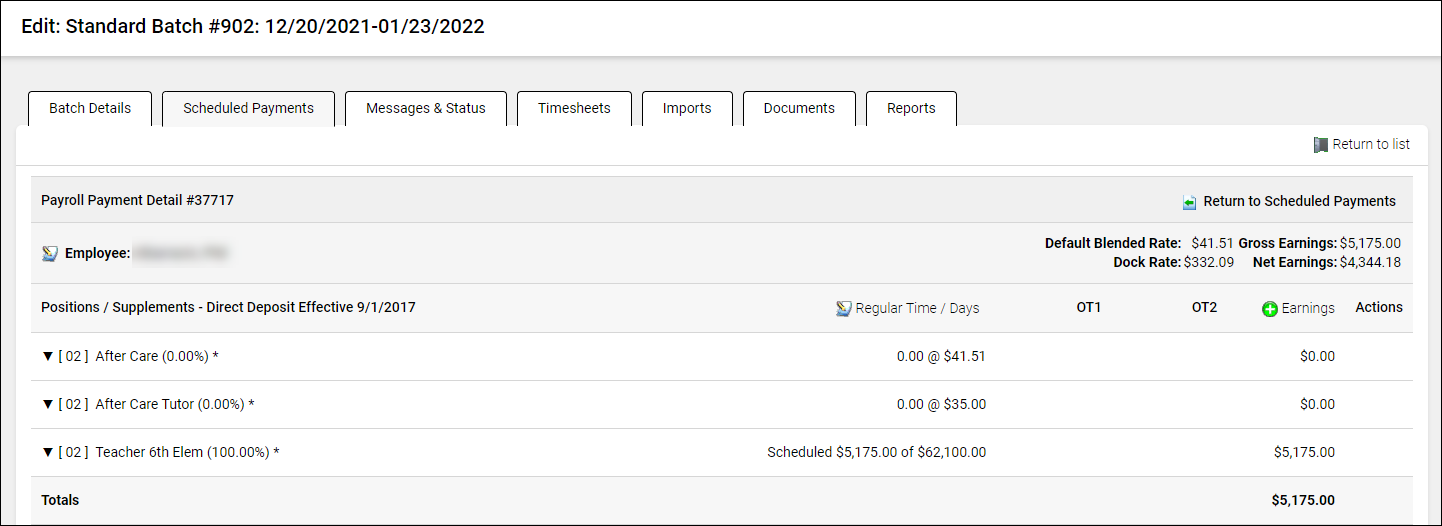Image resolution: width=1442 pixels, height=526 pixels.
Task: Click the Return to Scheduled Payments arrow icon
Action: [x=1189, y=202]
